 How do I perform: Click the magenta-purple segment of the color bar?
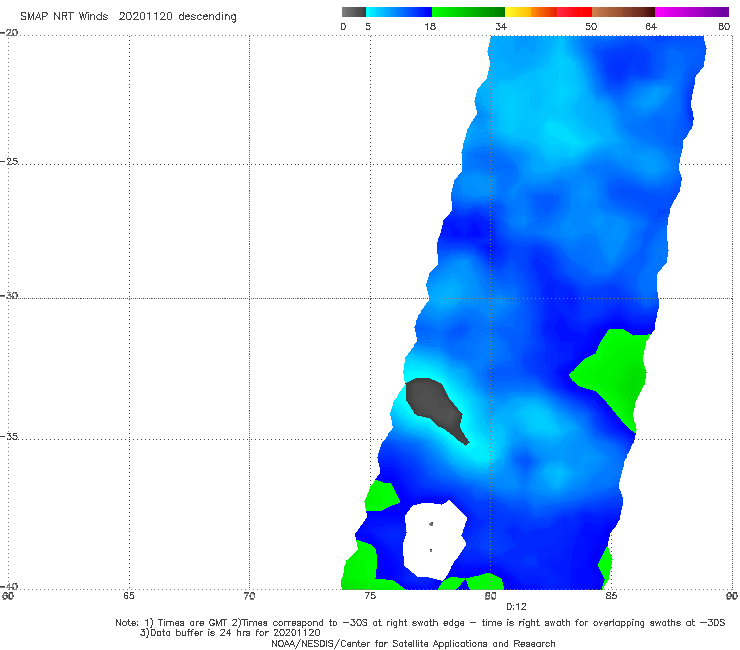[692, 12]
